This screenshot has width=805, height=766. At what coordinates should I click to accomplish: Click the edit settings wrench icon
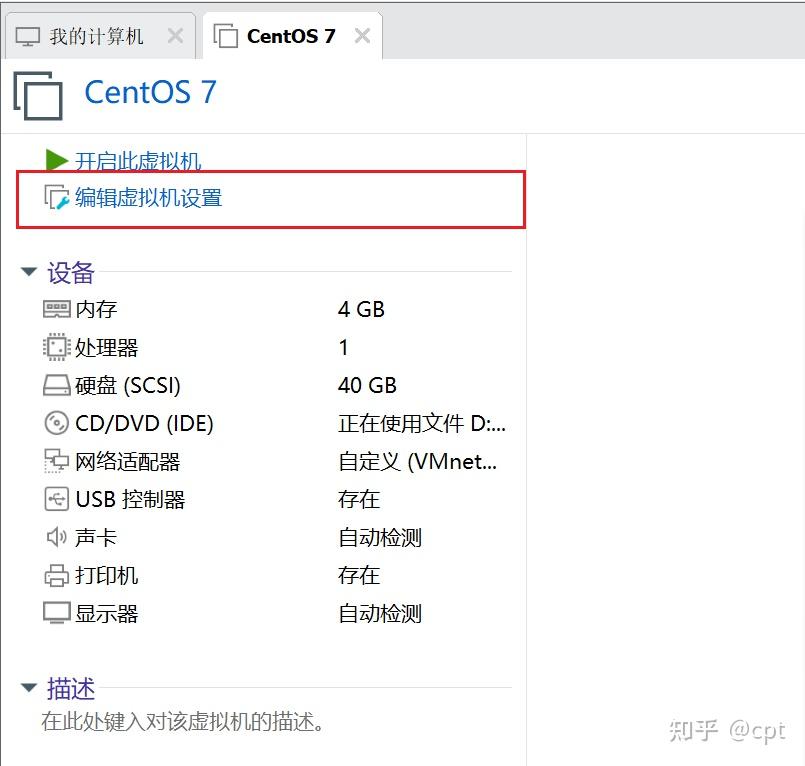tap(56, 198)
